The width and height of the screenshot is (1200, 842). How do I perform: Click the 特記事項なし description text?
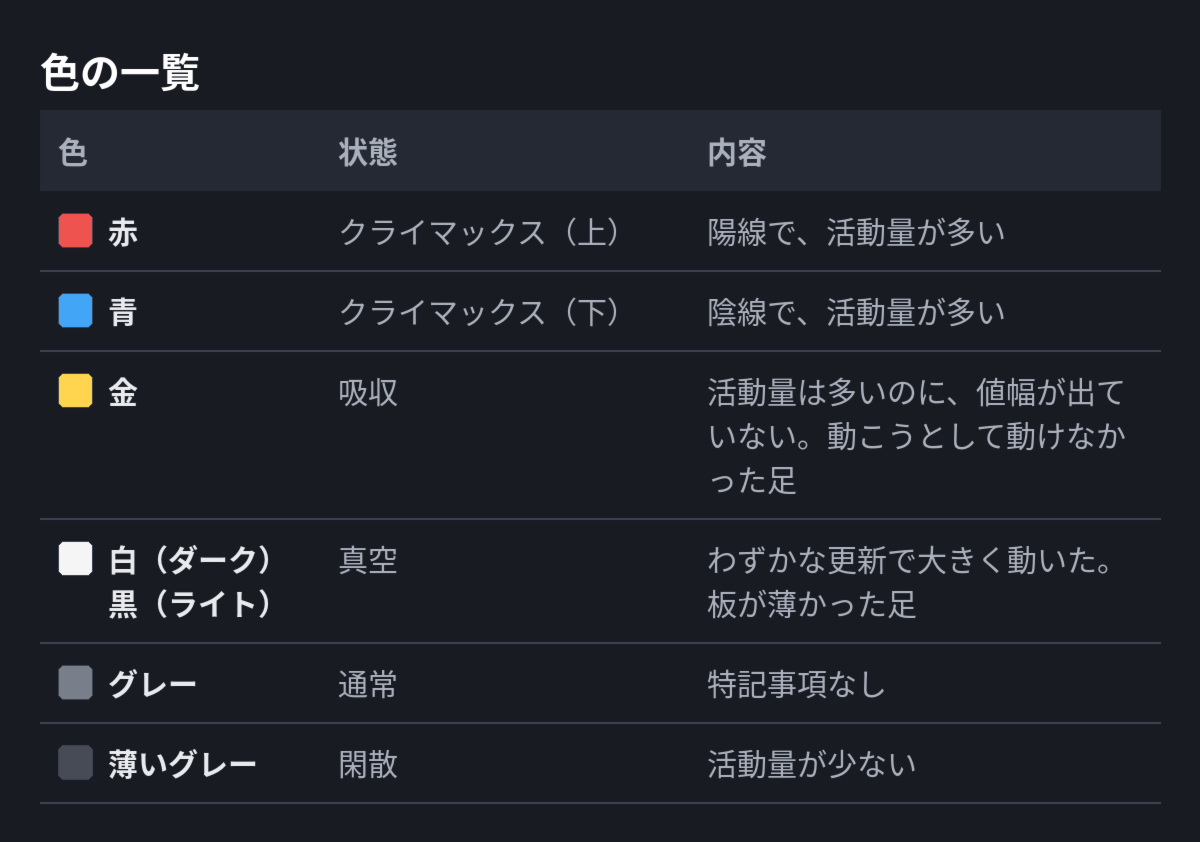(x=797, y=684)
